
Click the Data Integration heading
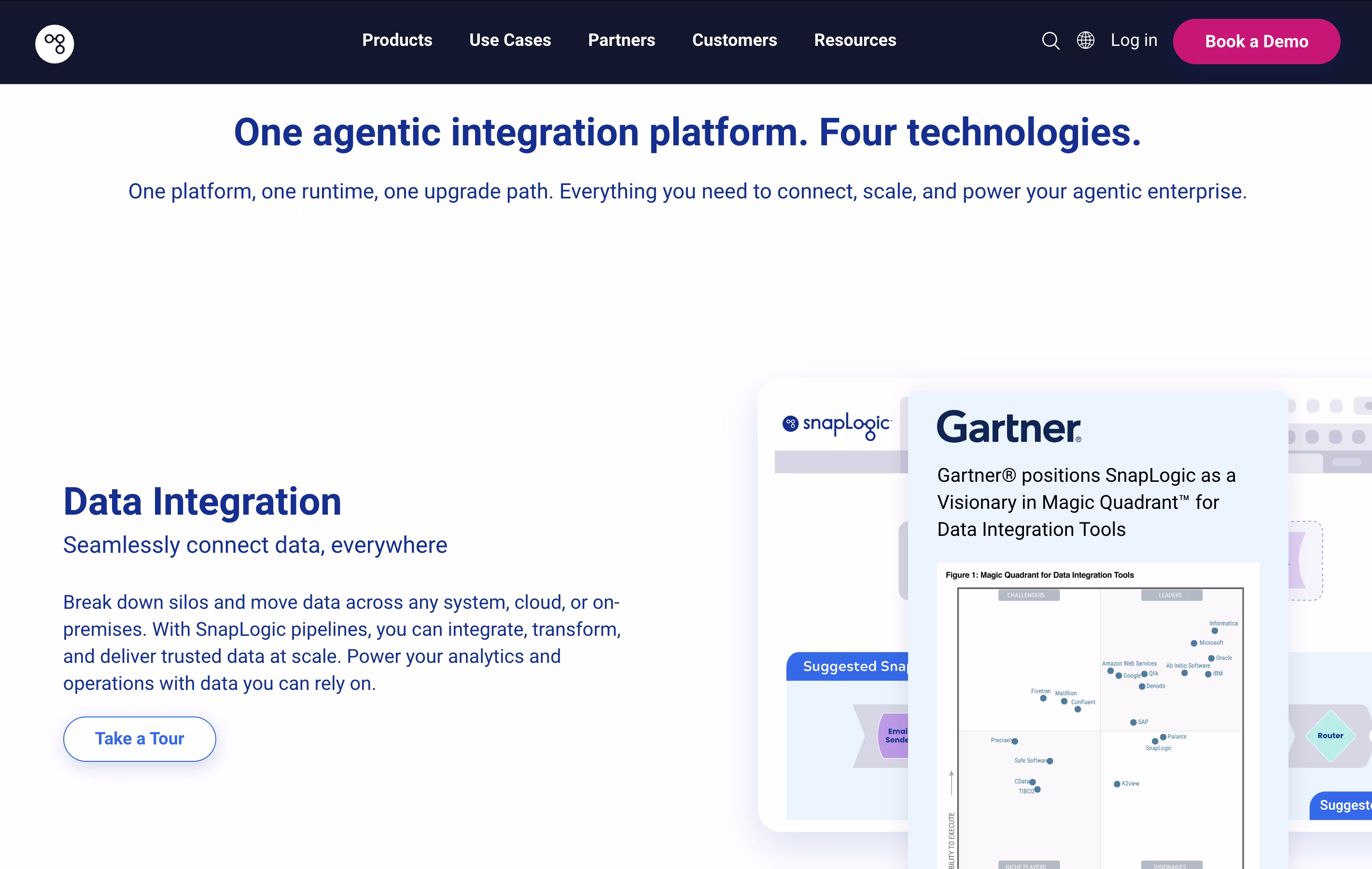pos(202,502)
